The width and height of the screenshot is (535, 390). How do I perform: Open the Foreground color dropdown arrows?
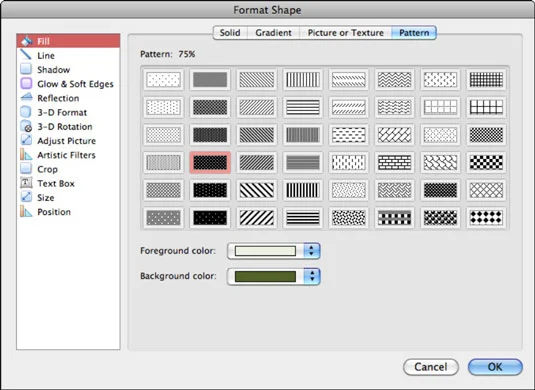coord(312,251)
